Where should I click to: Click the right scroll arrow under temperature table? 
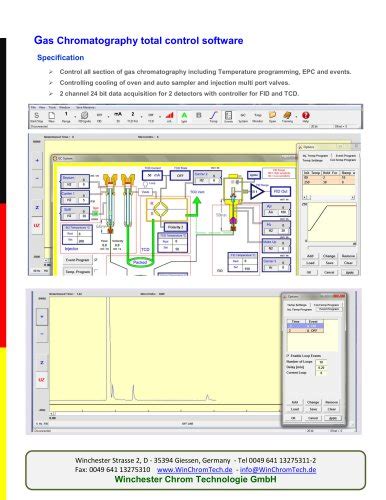[353, 198]
